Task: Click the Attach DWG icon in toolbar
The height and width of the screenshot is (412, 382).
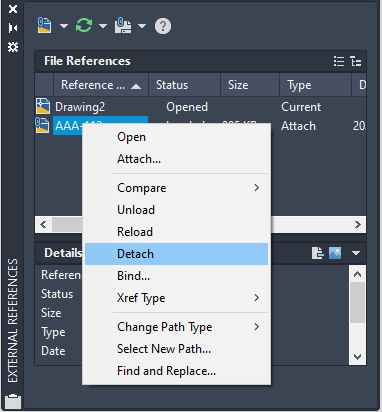Action: click(x=44, y=26)
